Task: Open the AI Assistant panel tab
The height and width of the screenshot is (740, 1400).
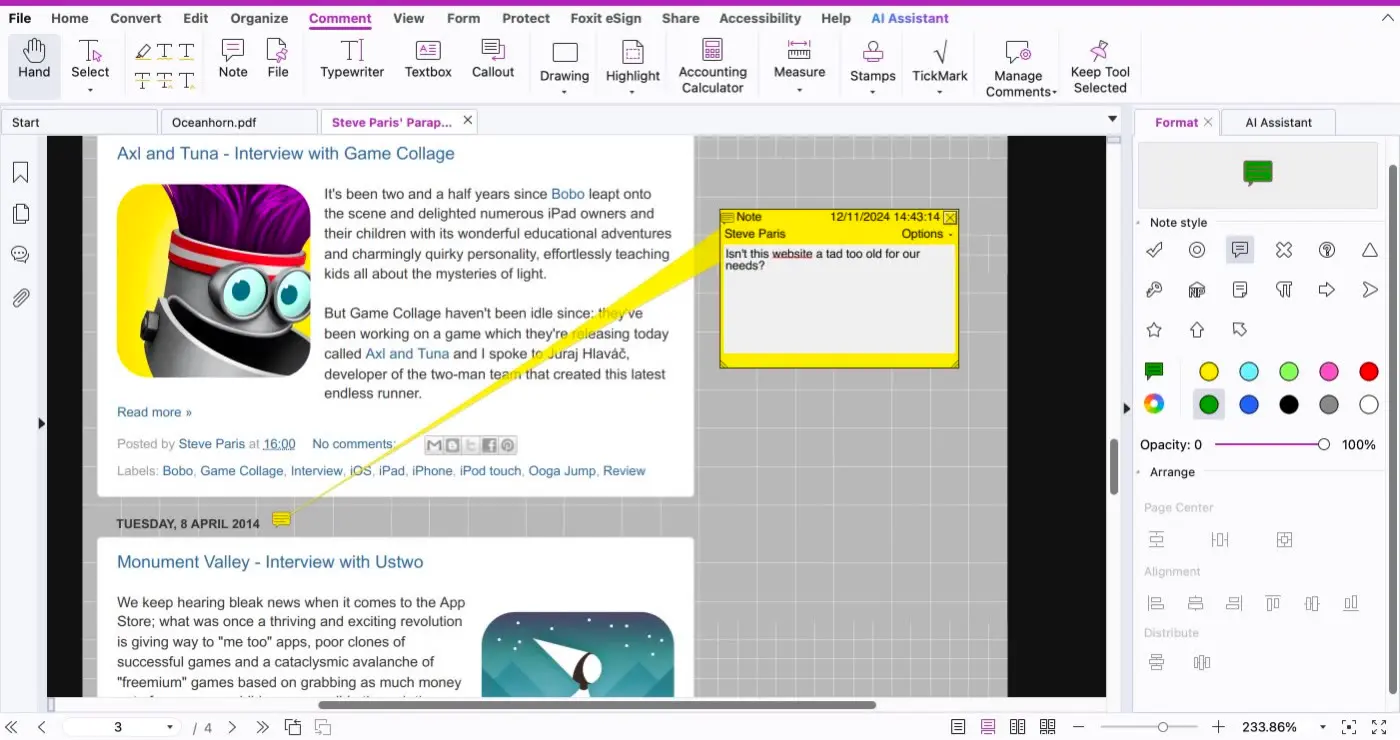Action: point(1278,122)
